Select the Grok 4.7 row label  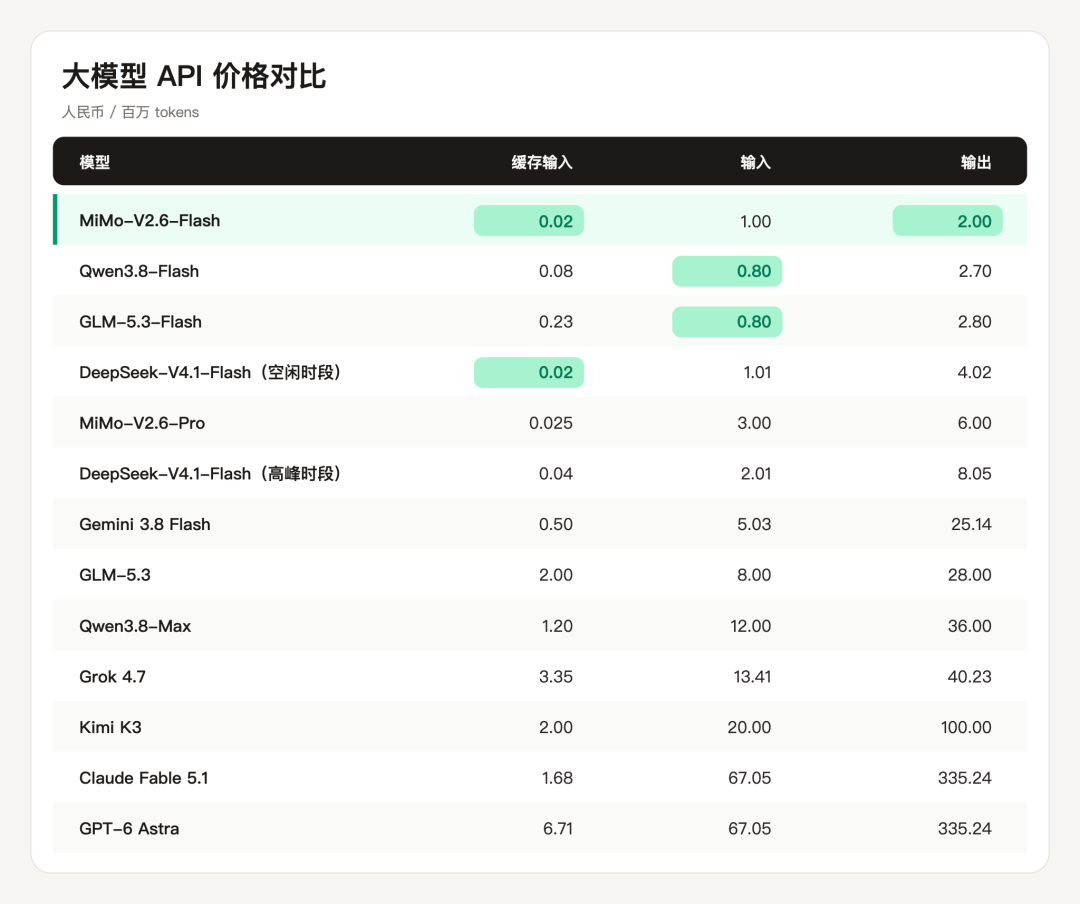pos(112,677)
